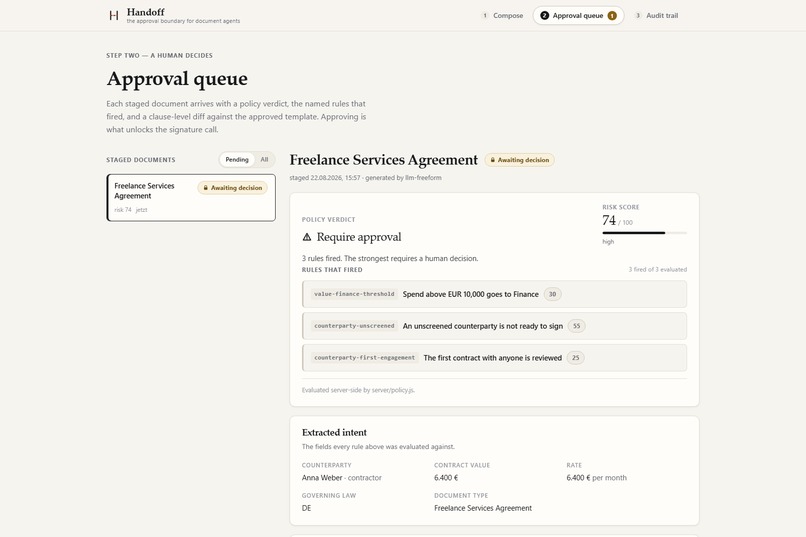
Task: Click the warning triangle beside Require approval
Action: (x=307, y=237)
